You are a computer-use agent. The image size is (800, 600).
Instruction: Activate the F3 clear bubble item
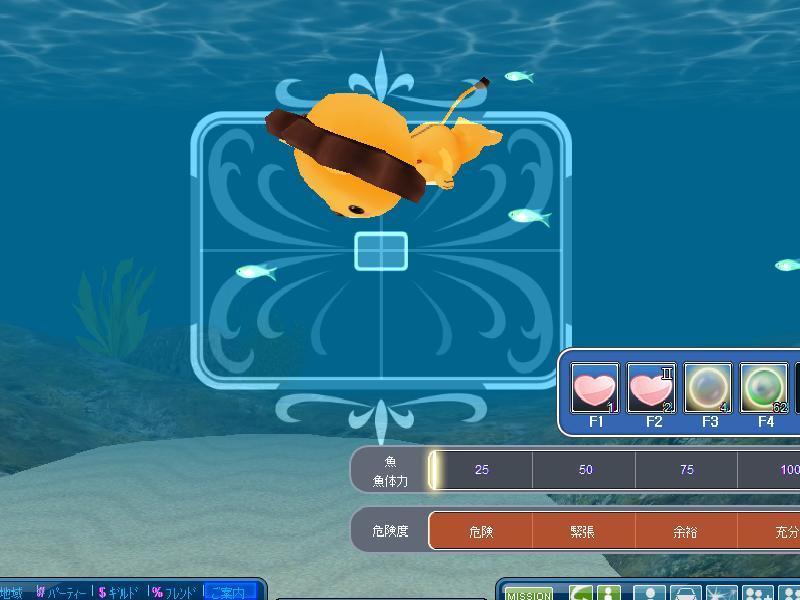pyautogui.click(x=708, y=388)
